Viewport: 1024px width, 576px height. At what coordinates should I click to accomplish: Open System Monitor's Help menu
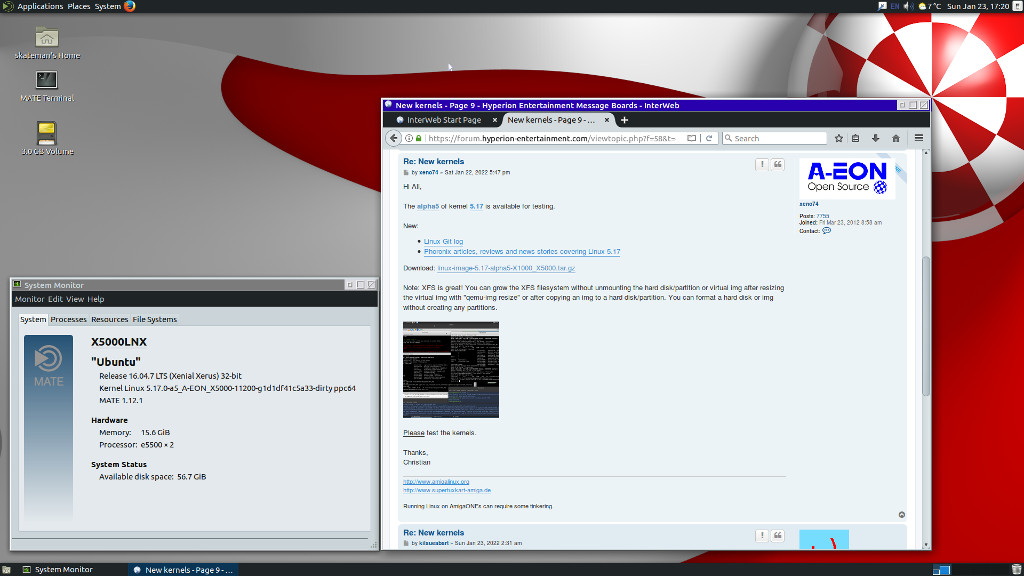(x=95, y=299)
